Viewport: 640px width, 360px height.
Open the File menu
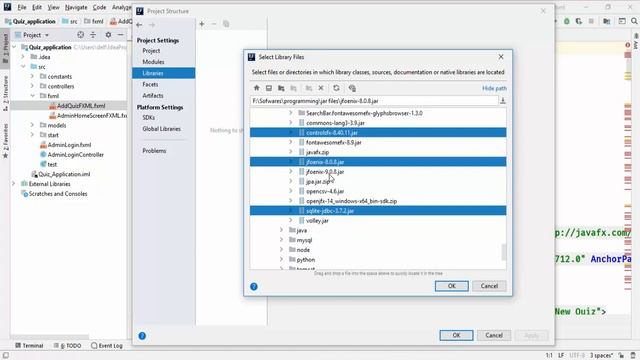pyautogui.click(x=22, y=7)
